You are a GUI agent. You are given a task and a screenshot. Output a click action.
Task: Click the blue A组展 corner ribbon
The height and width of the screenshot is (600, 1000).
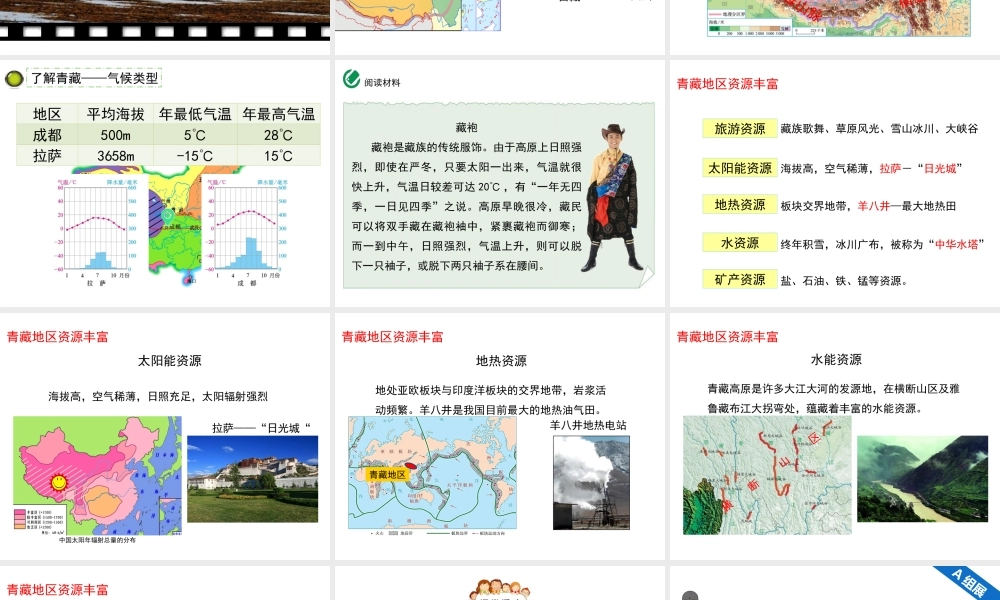click(x=968, y=582)
